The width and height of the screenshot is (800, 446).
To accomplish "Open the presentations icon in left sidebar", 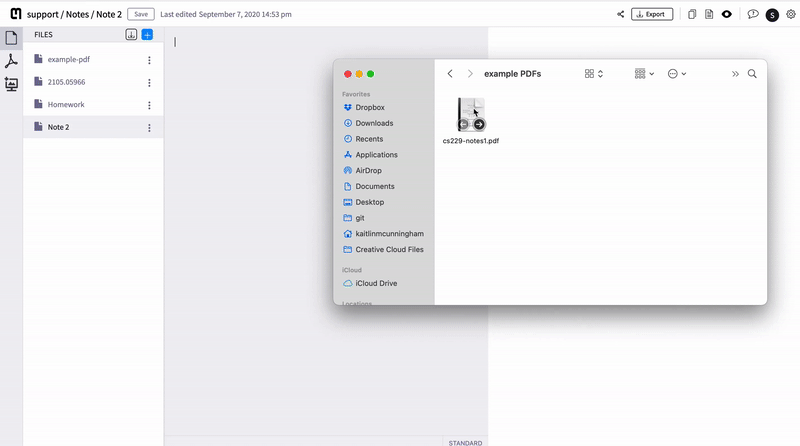I will point(11,84).
